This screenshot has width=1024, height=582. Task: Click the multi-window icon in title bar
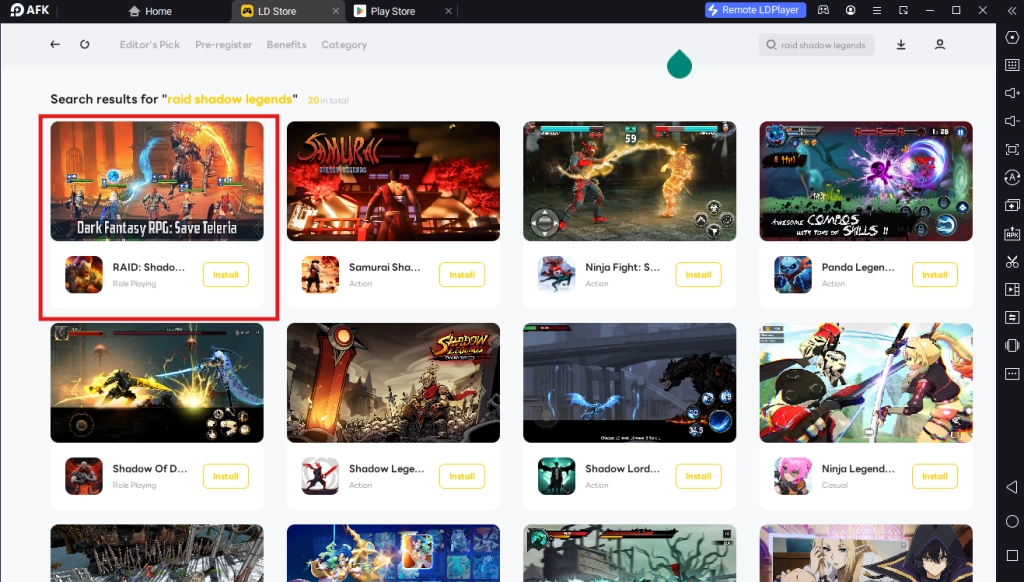pos(904,10)
